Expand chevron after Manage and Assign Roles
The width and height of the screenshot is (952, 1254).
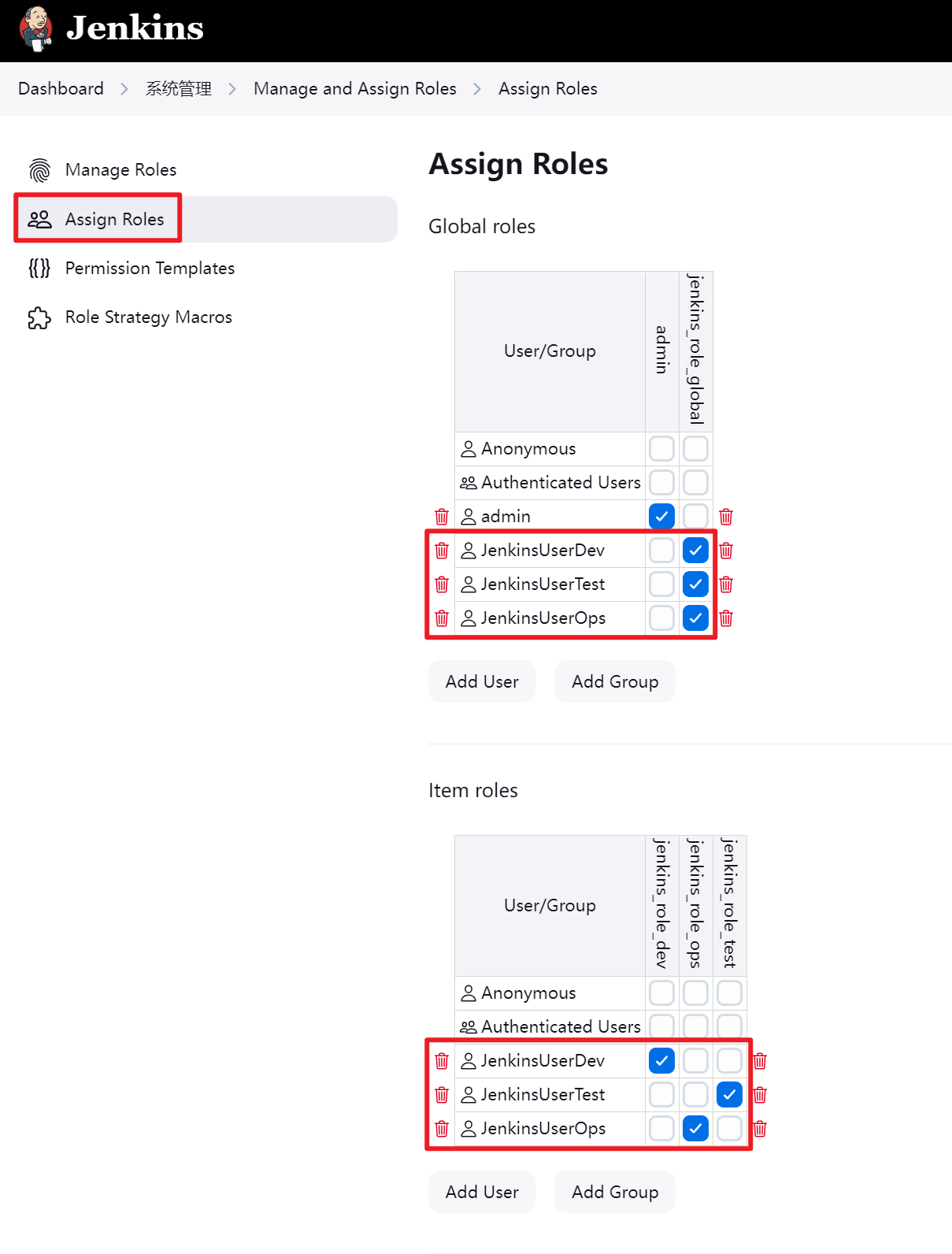(477, 89)
